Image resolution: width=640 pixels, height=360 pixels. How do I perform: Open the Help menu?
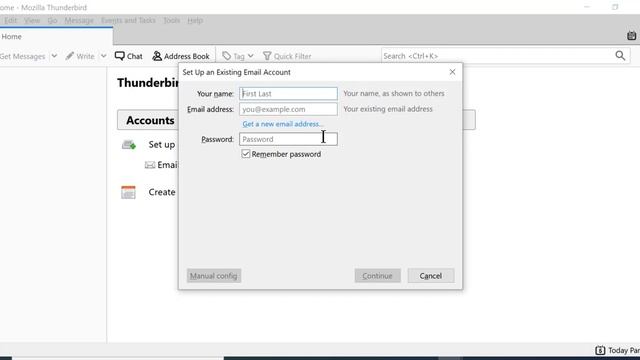pyautogui.click(x=195, y=20)
